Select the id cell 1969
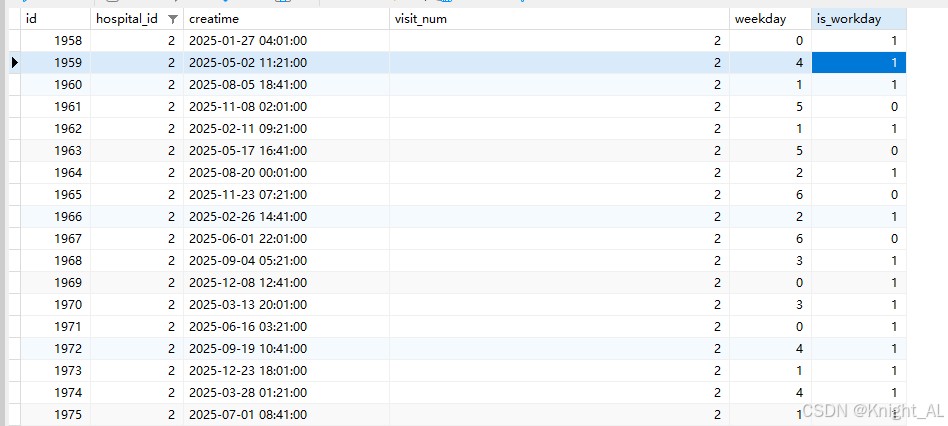948x426 pixels. 56,282
